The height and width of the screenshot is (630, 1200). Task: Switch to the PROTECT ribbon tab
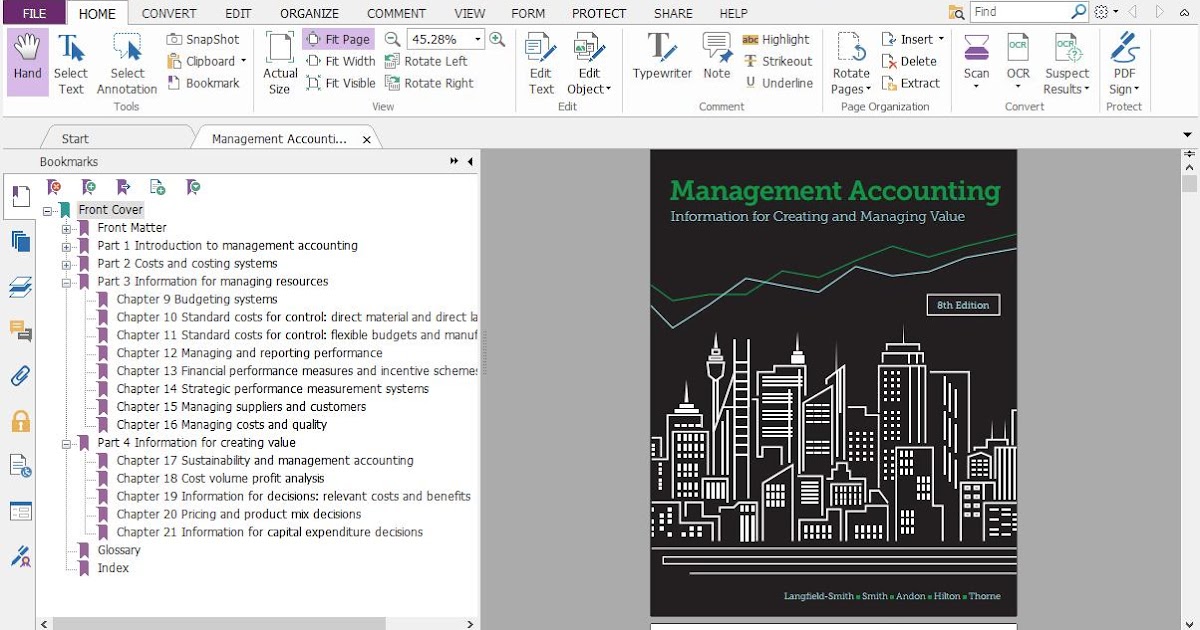(x=599, y=13)
